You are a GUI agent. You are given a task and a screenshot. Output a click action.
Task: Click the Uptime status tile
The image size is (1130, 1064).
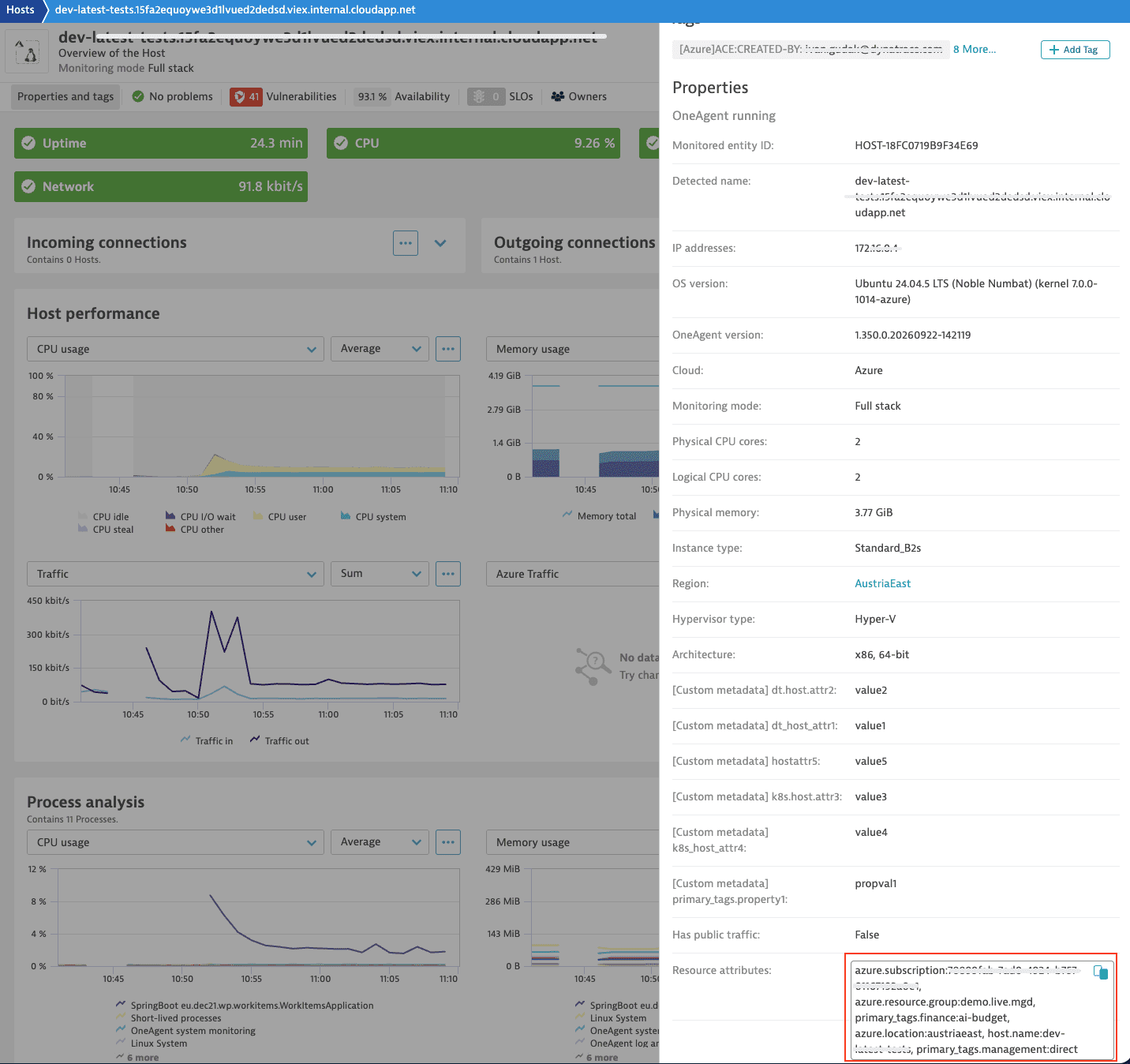click(161, 143)
